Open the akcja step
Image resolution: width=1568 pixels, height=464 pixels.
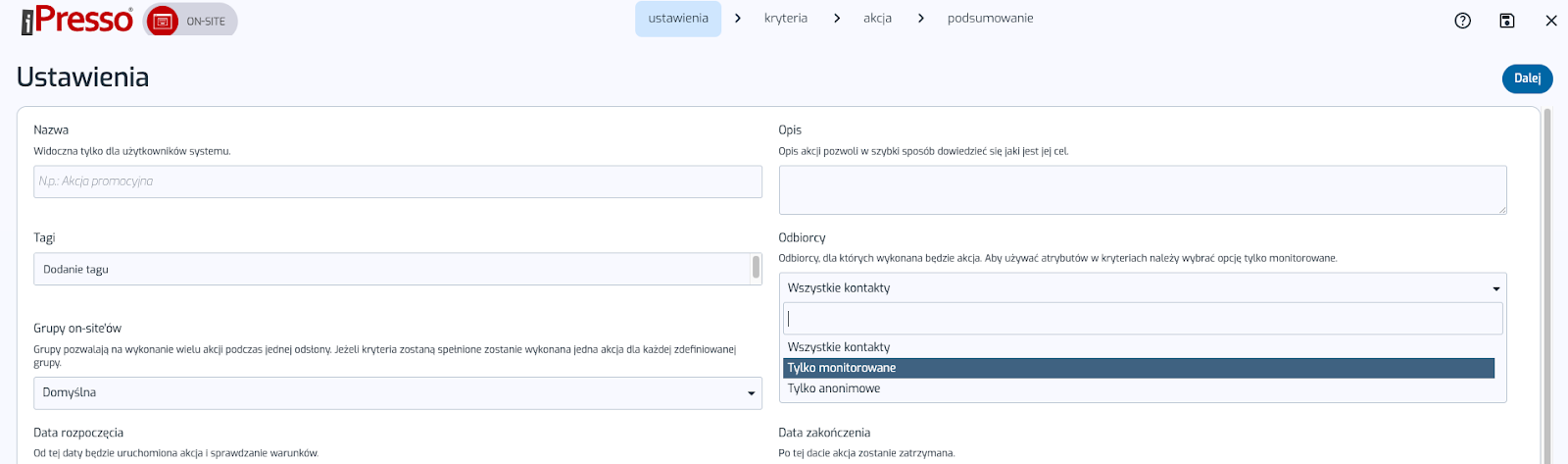click(877, 19)
